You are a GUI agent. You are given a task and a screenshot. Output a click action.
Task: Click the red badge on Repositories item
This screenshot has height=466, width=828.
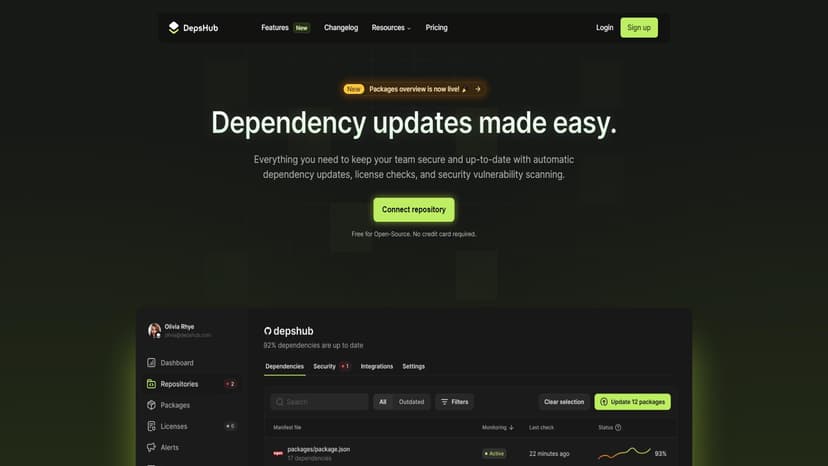[230, 384]
